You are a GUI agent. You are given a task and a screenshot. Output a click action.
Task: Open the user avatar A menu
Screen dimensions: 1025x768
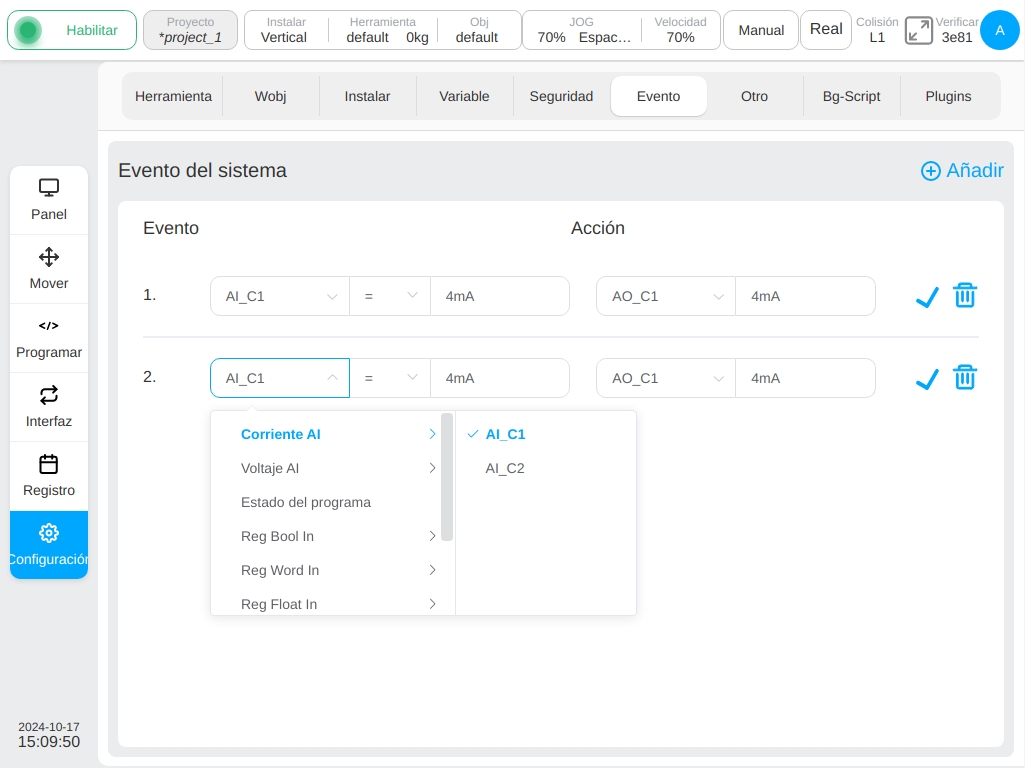click(x=1000, y=30)
